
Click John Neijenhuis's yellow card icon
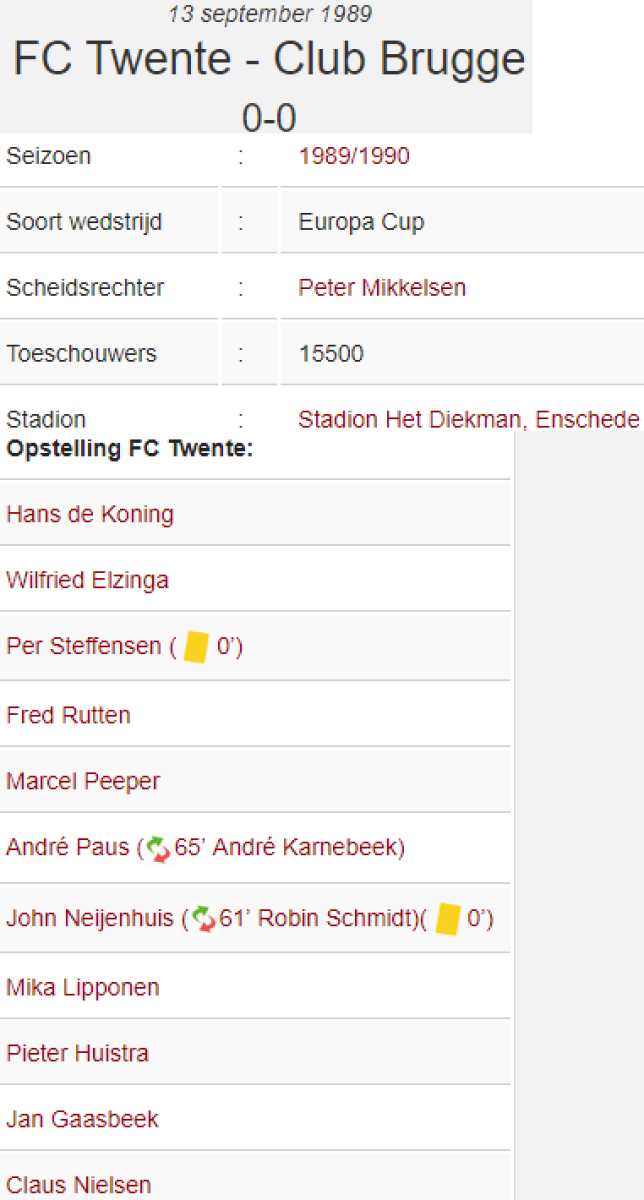pyautogui.click(x=448, y=919)
